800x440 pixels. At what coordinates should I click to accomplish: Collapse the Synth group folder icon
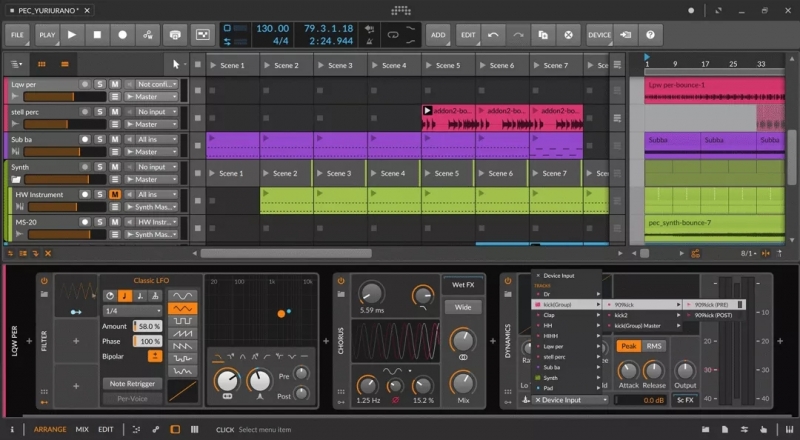pyautogui.click(x=16, y=179)
